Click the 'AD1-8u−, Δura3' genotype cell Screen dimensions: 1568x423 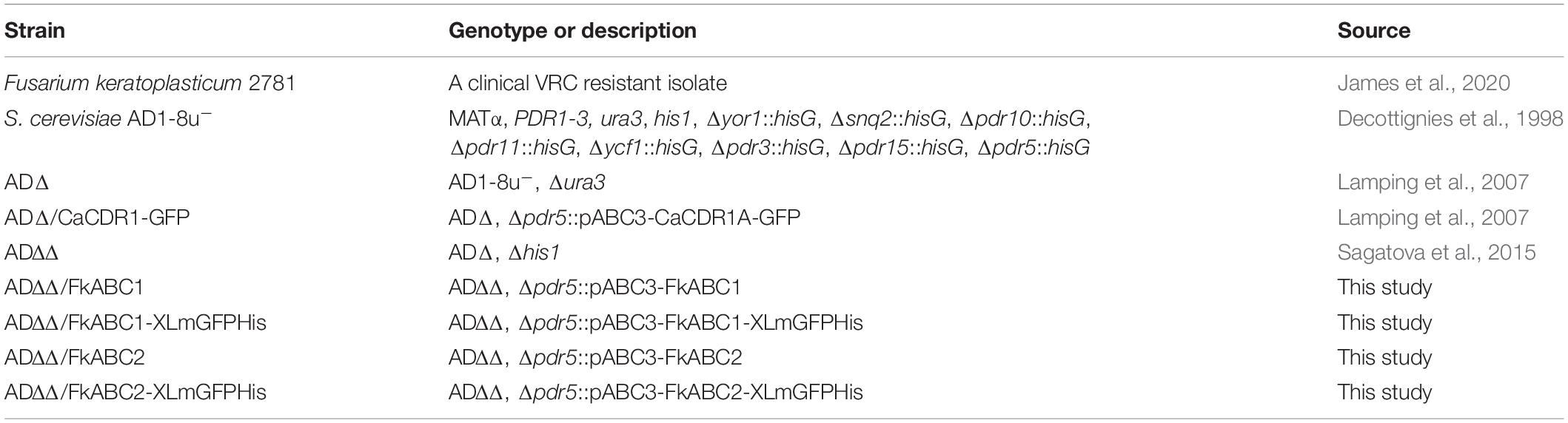pyautogui.click(x=527, y=182)
